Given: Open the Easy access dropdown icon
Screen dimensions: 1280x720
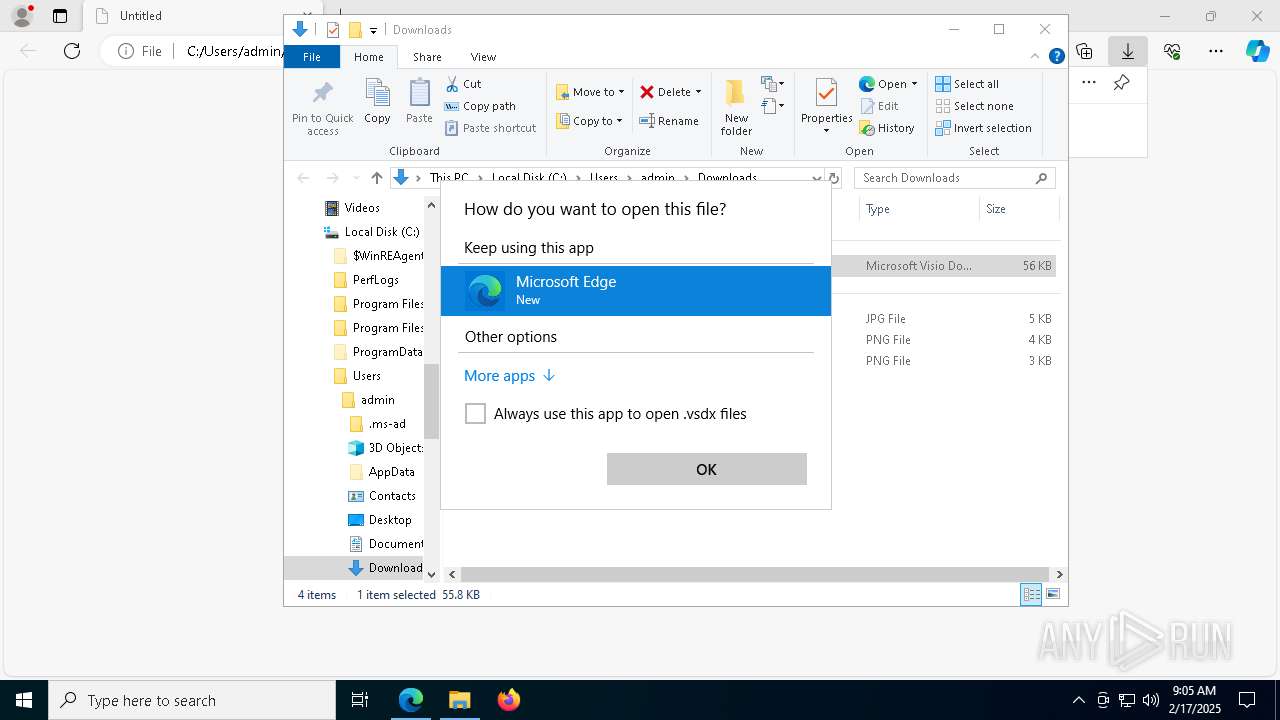Looking at the screenshot, I should [x=772, y=105].
